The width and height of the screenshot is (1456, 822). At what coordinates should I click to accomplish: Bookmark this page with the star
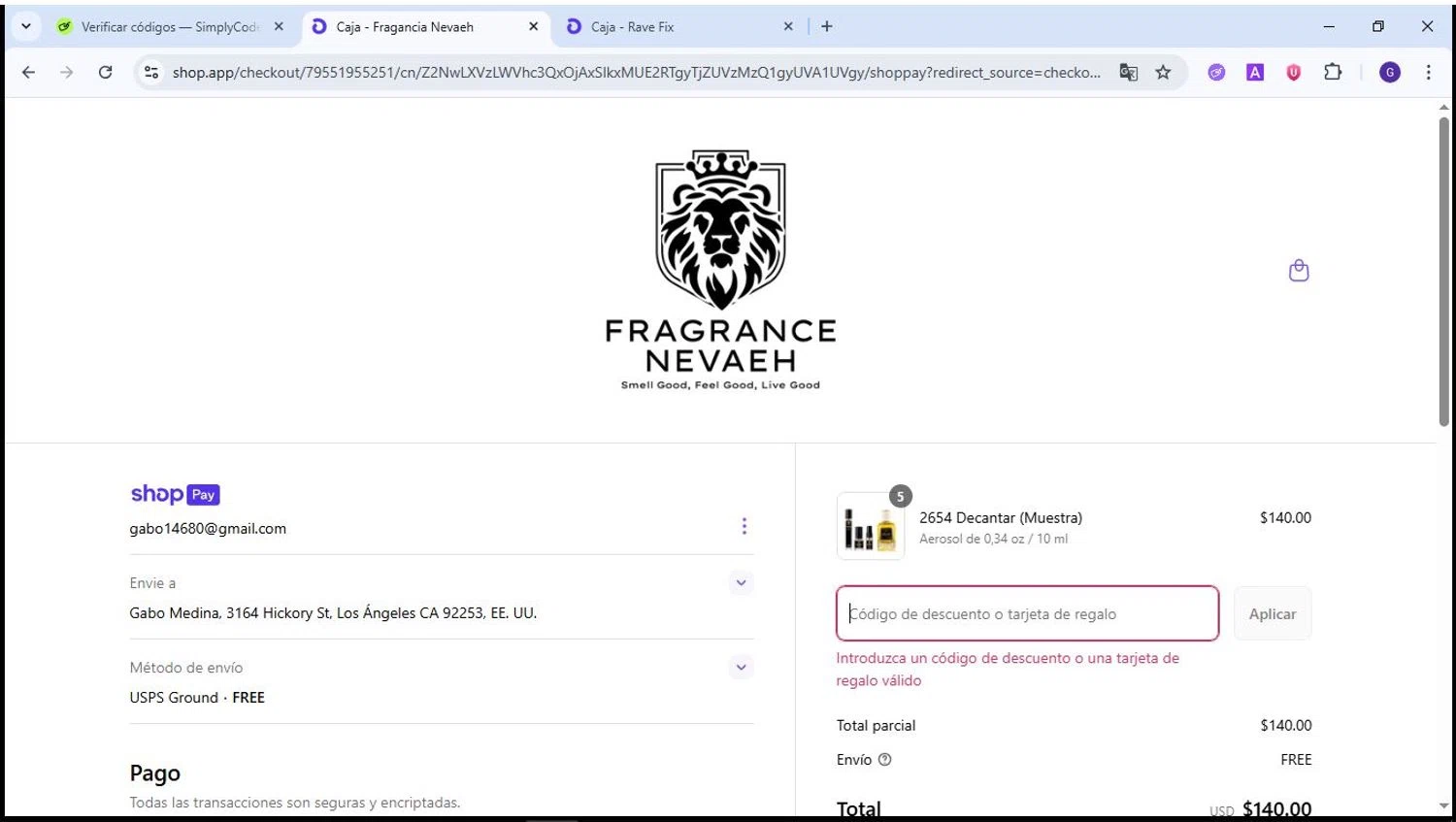click(1163, 72)
